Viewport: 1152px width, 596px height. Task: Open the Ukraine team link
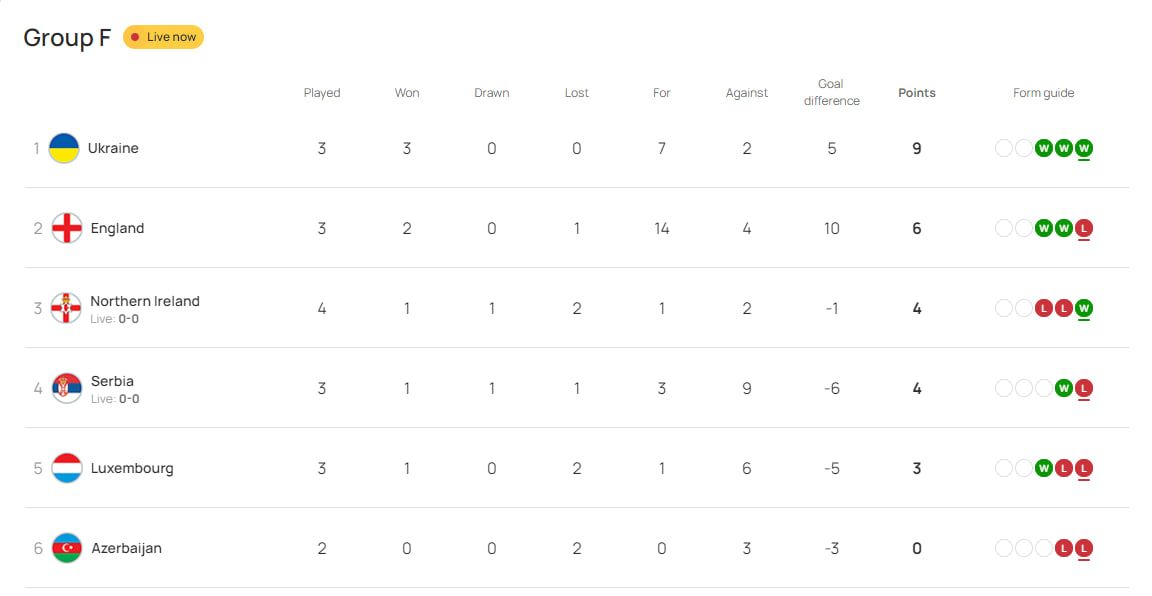click(113, 148)
